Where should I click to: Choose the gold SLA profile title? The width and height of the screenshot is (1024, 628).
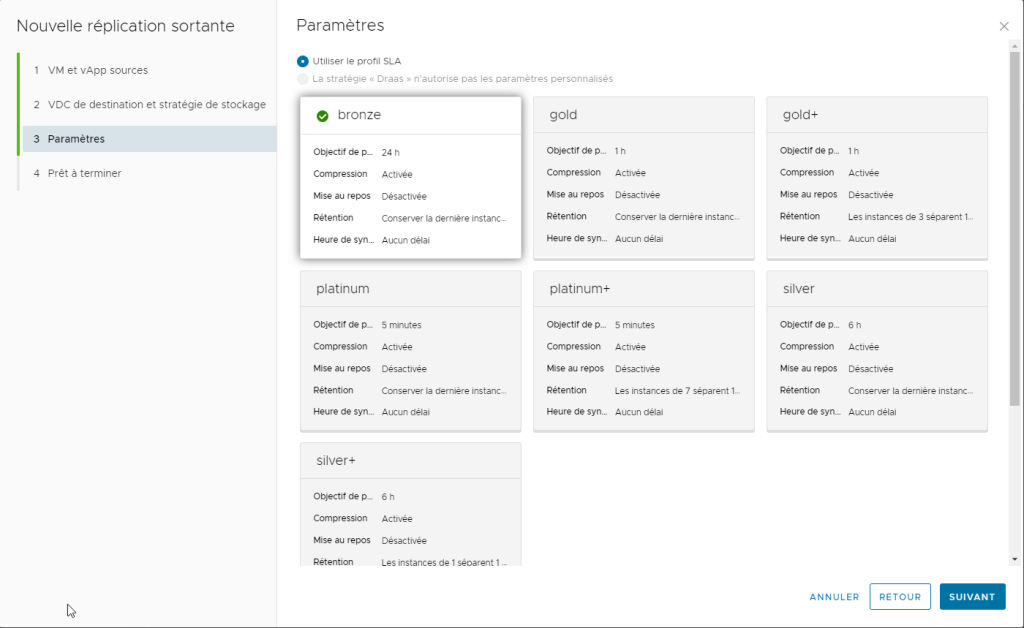click(x=563, y=115)
